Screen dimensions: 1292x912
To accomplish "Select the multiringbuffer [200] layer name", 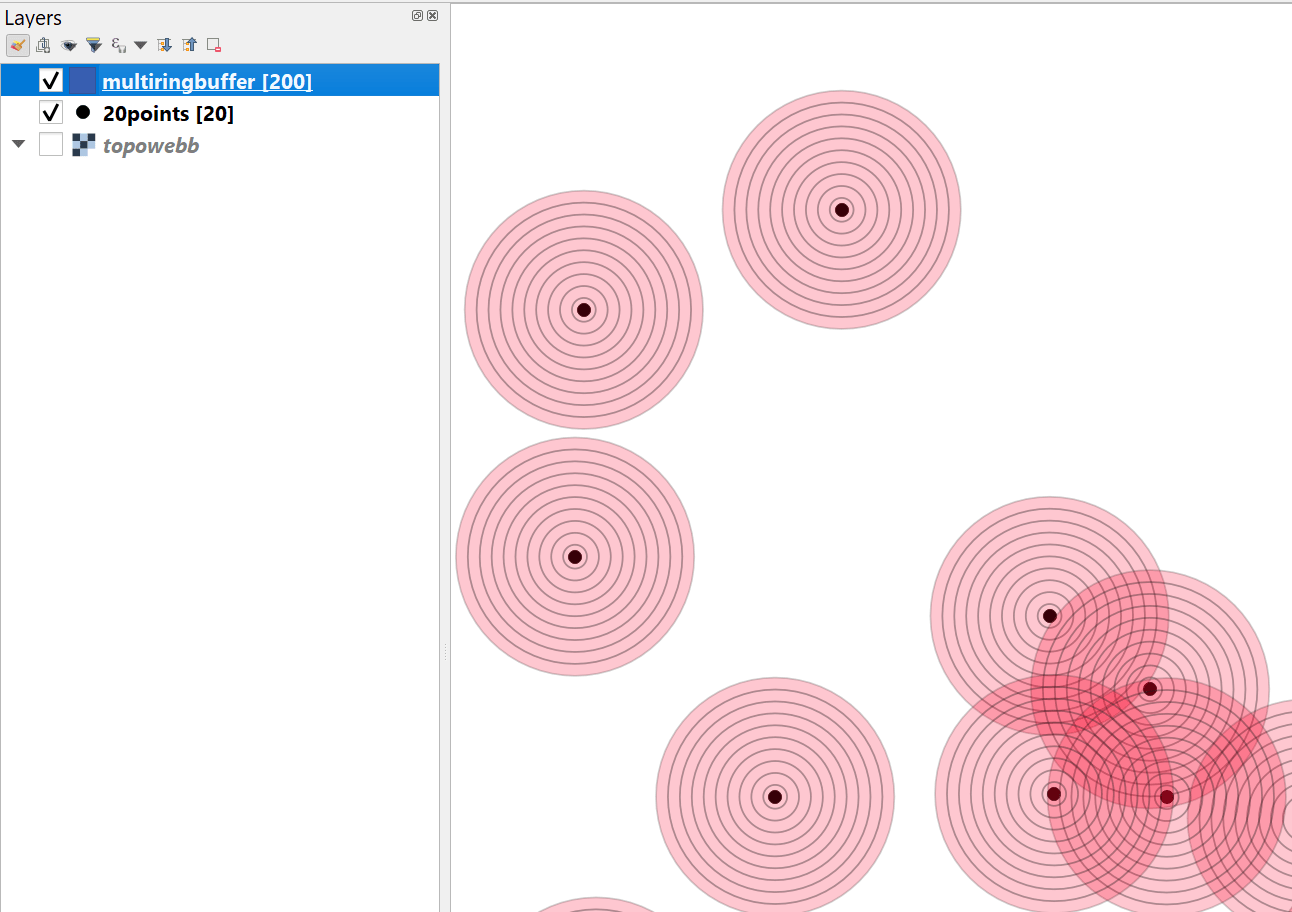I will 207,81.
